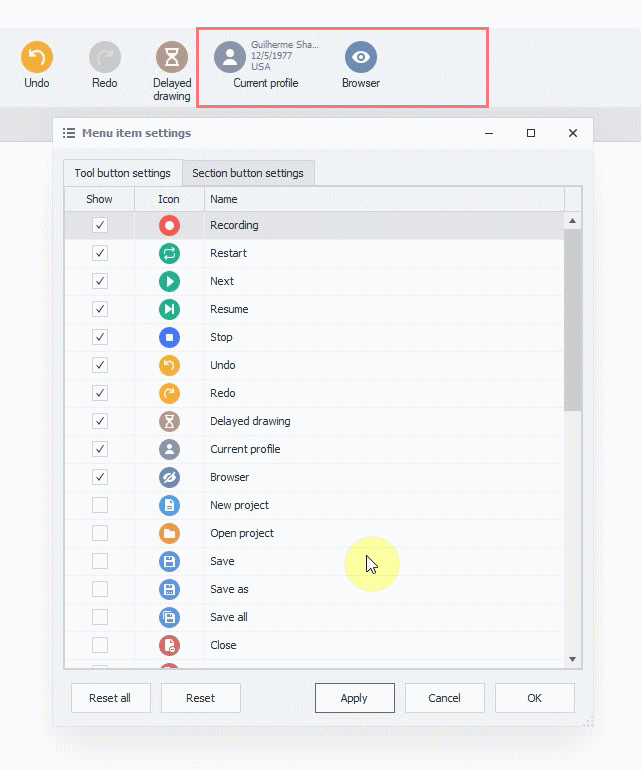641x770 pixels.
Task: Check the Show checkbox for Save as
Action: click(100, 589)
